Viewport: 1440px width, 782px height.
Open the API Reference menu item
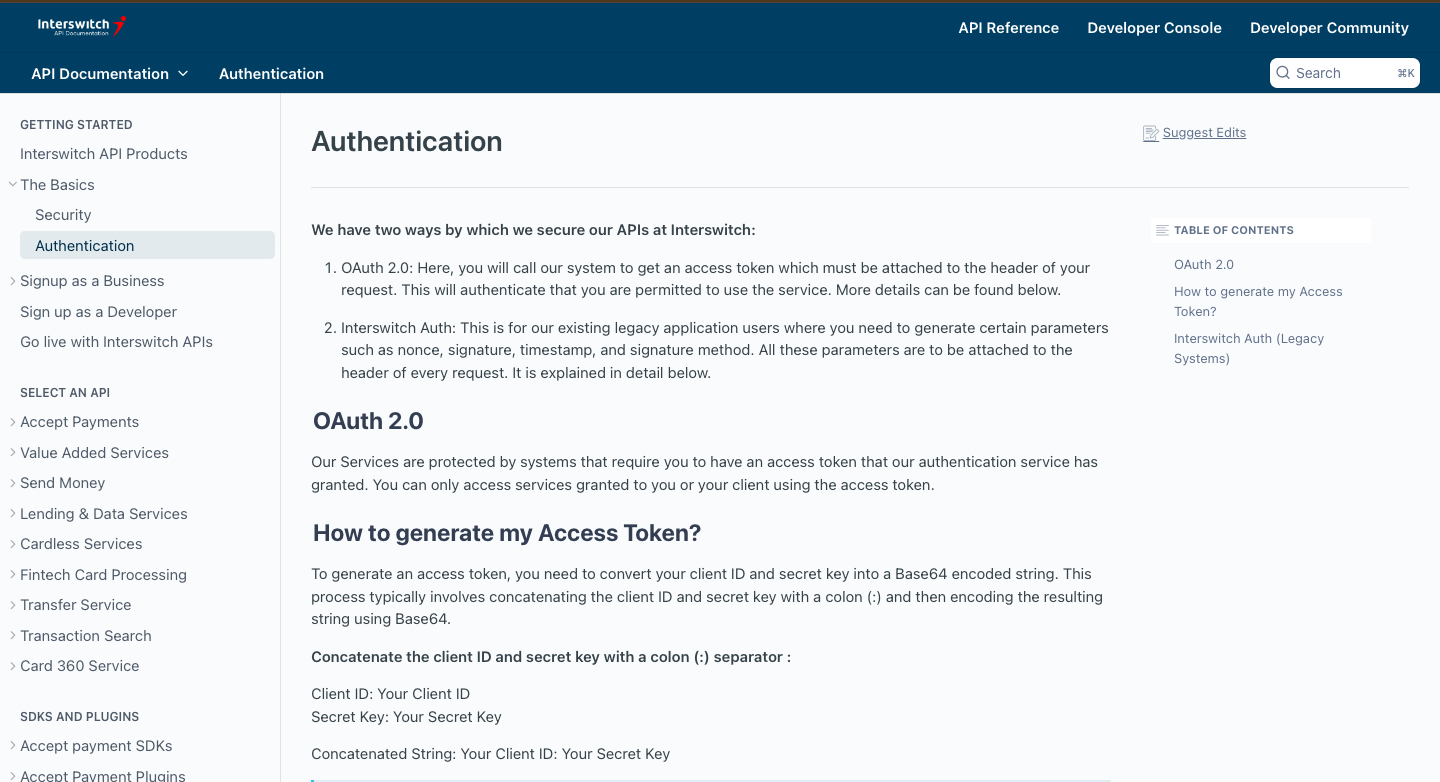point(1008,28)
